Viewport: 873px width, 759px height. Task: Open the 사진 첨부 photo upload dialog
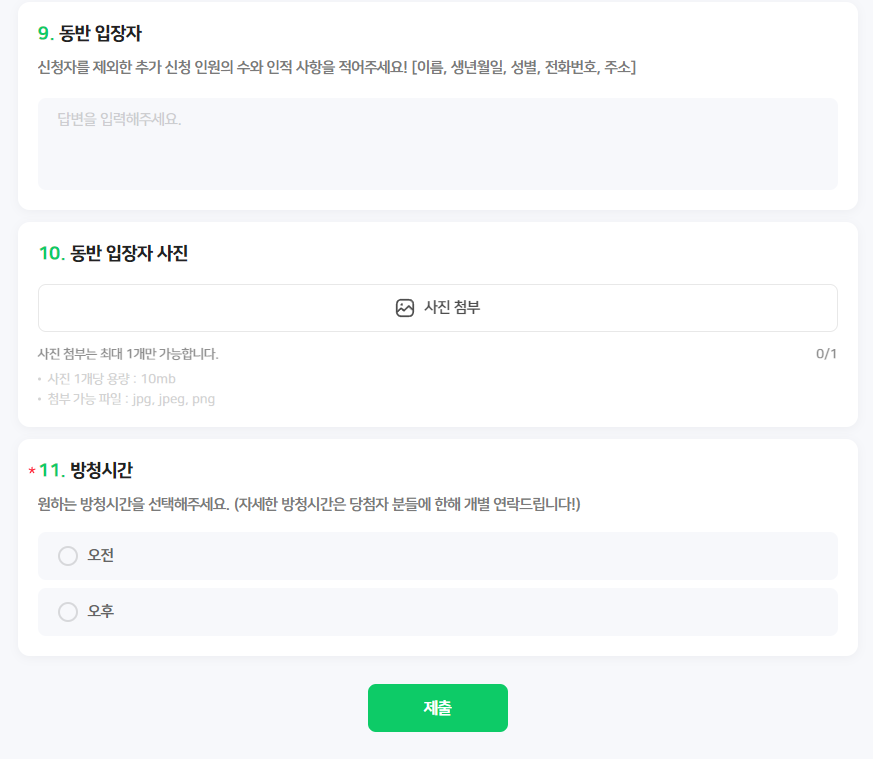click(437, 307)
